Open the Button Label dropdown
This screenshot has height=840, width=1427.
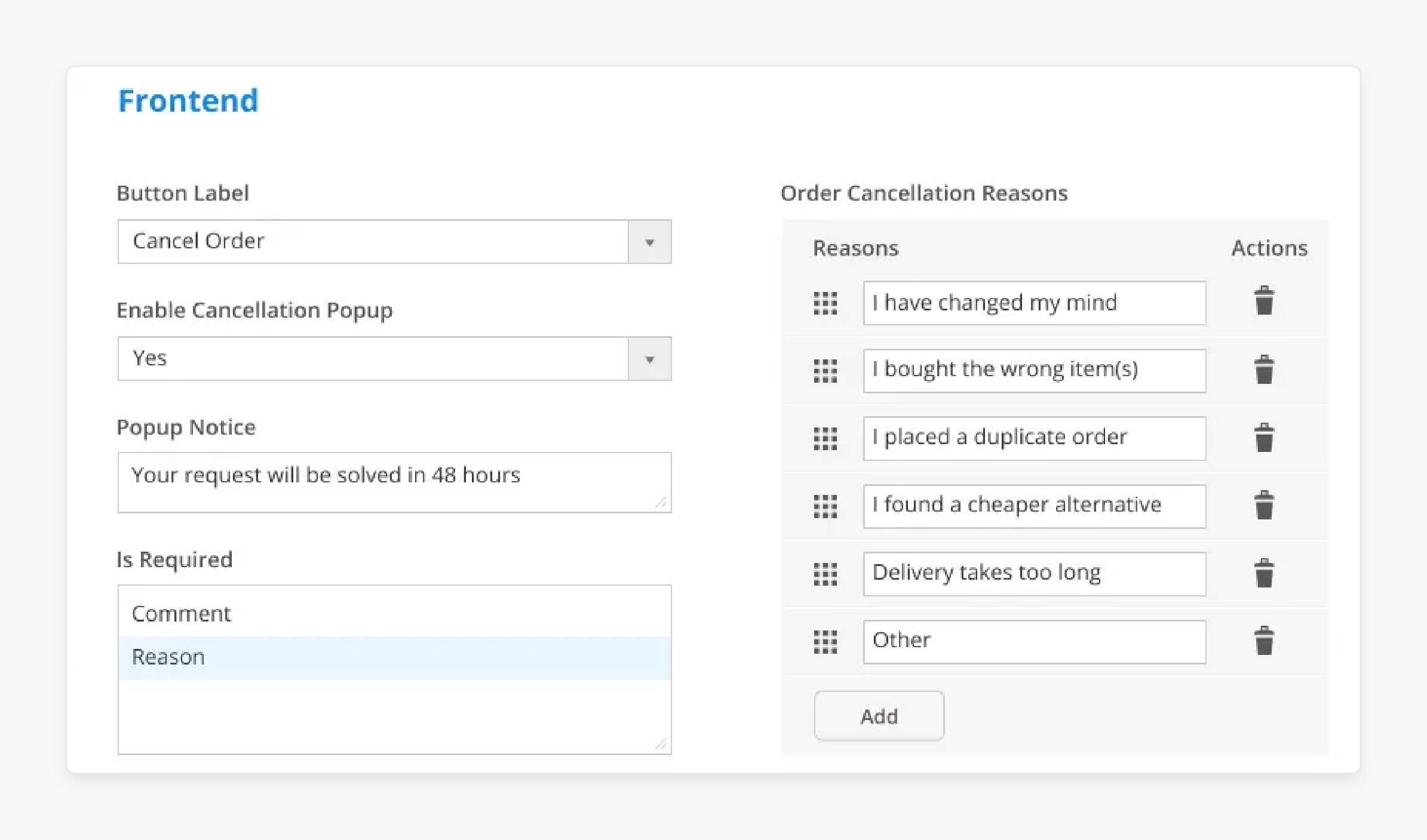394,241
